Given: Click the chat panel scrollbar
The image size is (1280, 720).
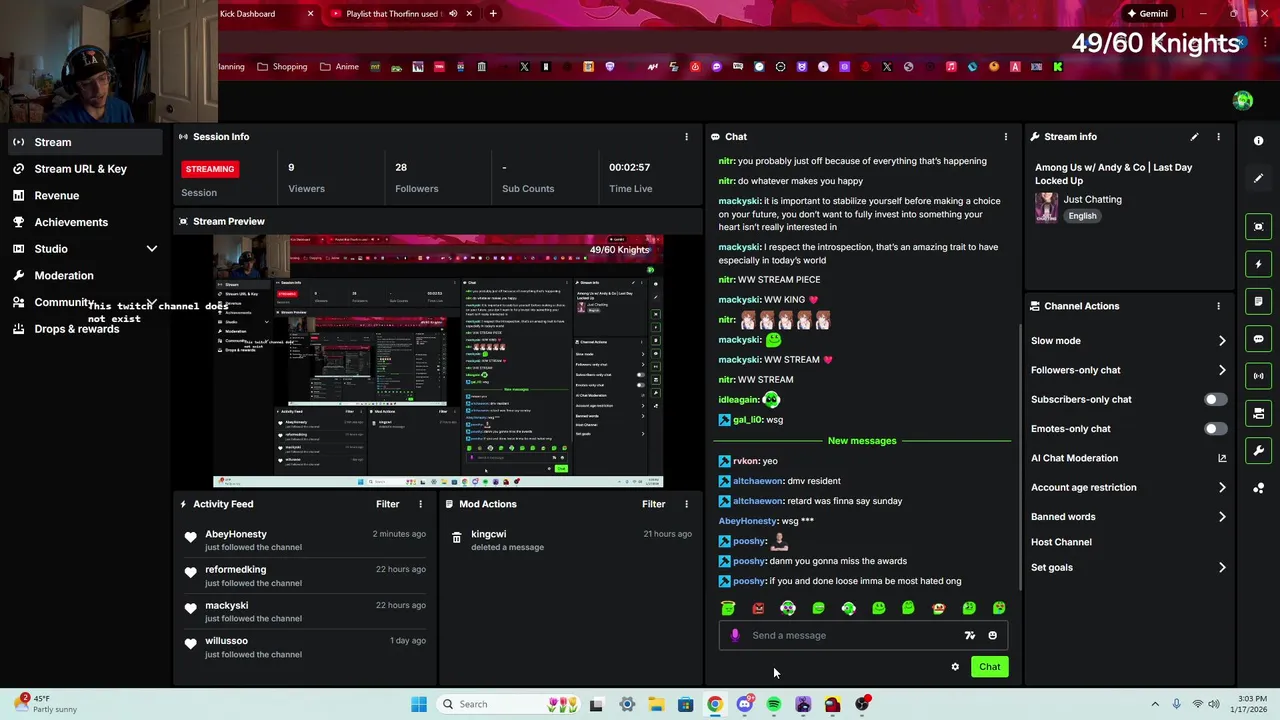Looking at the screenshot, I should (x=1020, y=455).
